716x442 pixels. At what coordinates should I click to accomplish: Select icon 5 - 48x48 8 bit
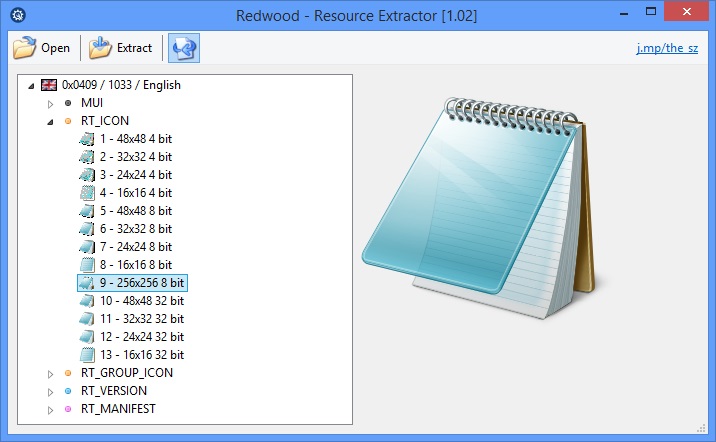click(x=135, y=211)
